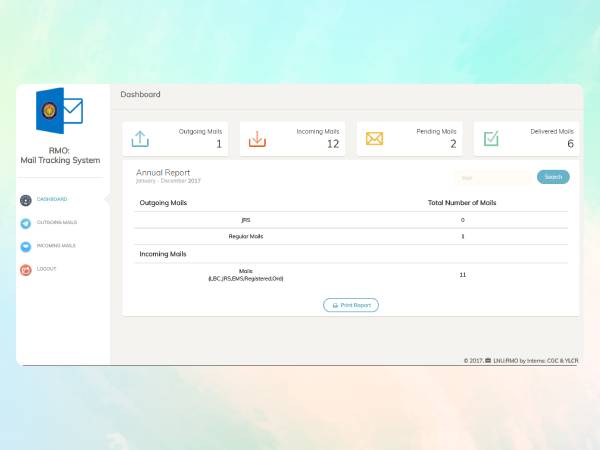600x450 pixels.
Task: Click the January - December 2017 subtitle
Action: point(168,181)
